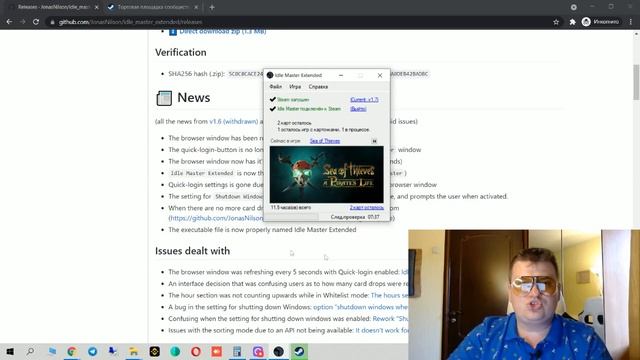The image size is (640, 360).
Task: Open the teal globe taskbar app
Action: pos(175,351)
